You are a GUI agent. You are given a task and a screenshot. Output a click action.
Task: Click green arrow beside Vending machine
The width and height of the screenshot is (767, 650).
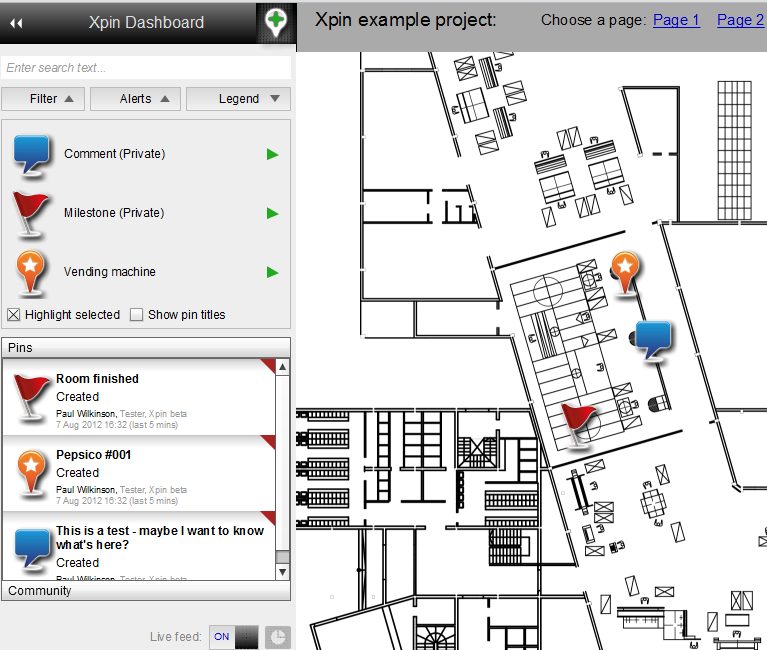click(x=272, y=272)
